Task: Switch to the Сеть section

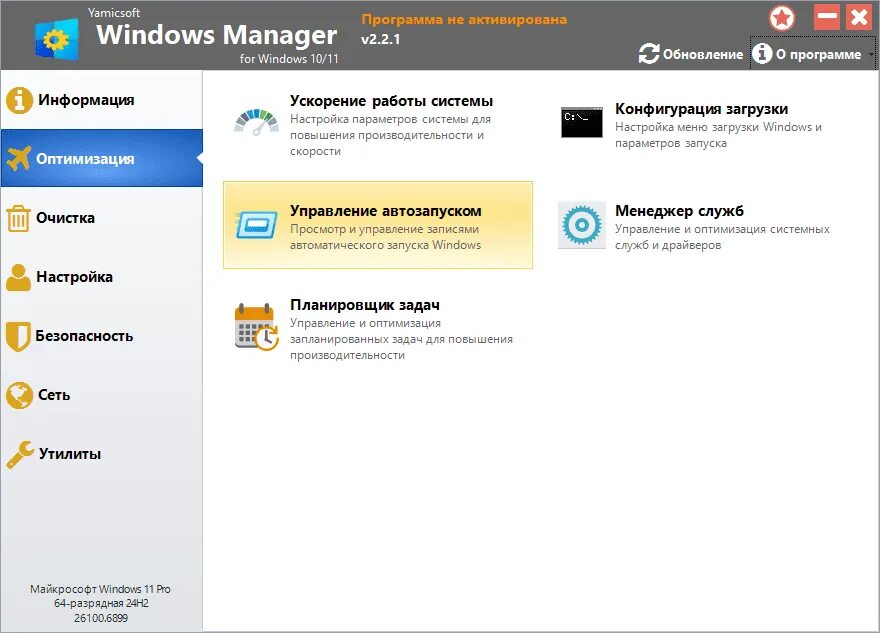Action: point(102,395)
